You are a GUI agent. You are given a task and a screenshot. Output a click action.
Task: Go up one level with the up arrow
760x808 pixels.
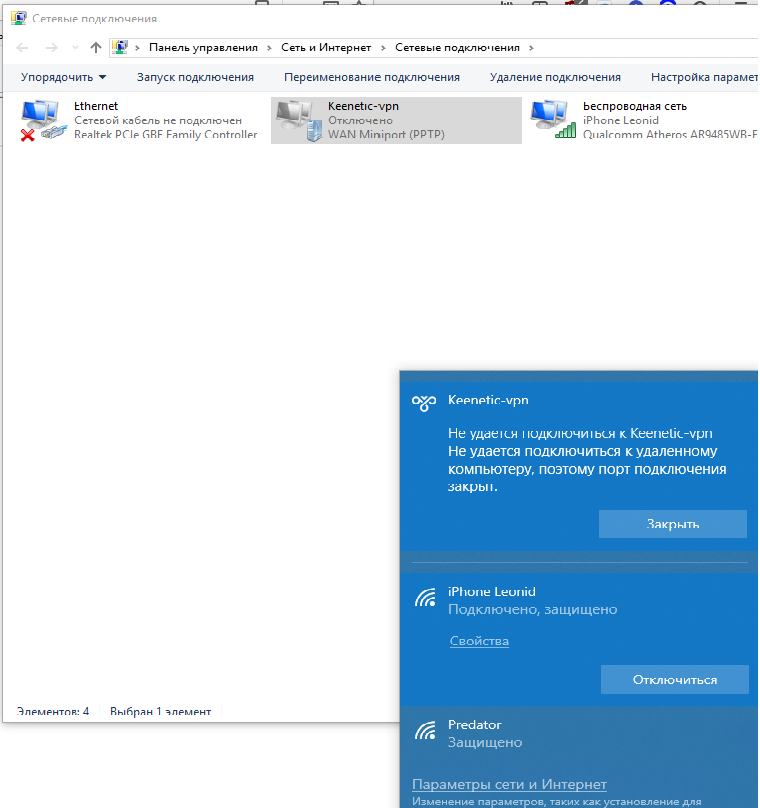pyautogui.click(x=95, y=48)
